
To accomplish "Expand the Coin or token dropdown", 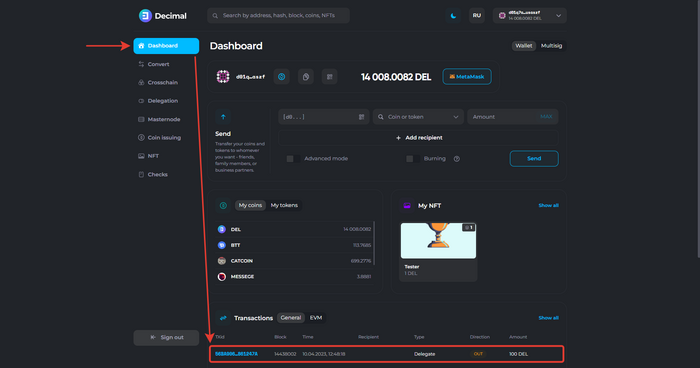I will pos(418,117).
